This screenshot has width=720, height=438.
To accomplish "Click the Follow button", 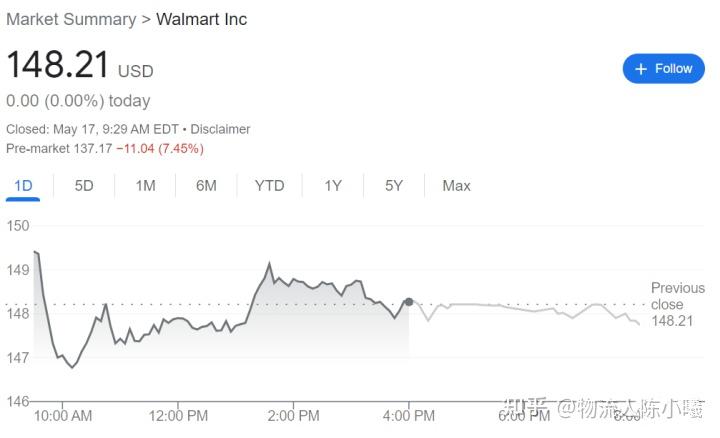I will pyautogui.click(x=663, y=68).
